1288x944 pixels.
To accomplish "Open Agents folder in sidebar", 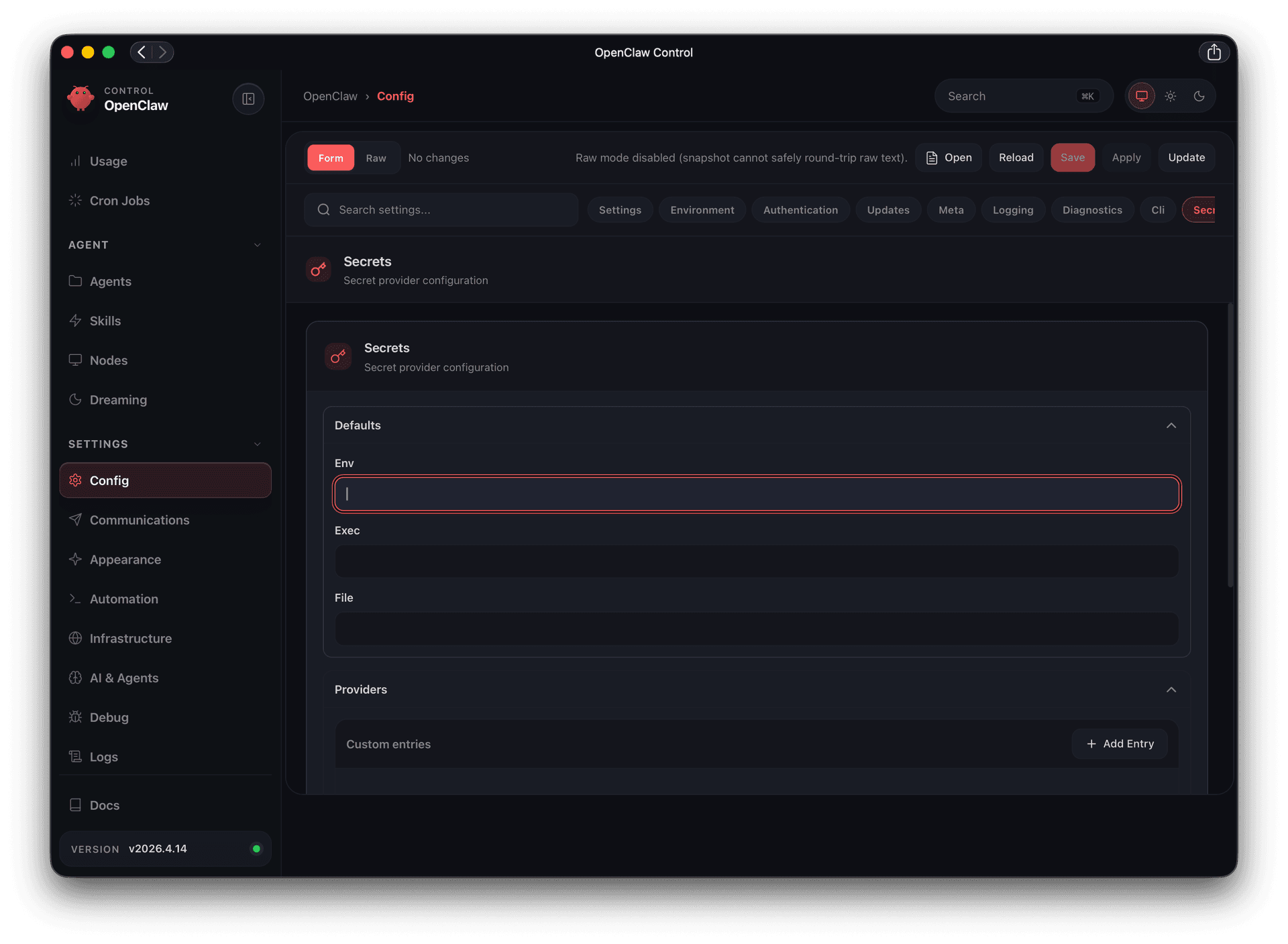I will pyautogui.click(x=165, y=281).
